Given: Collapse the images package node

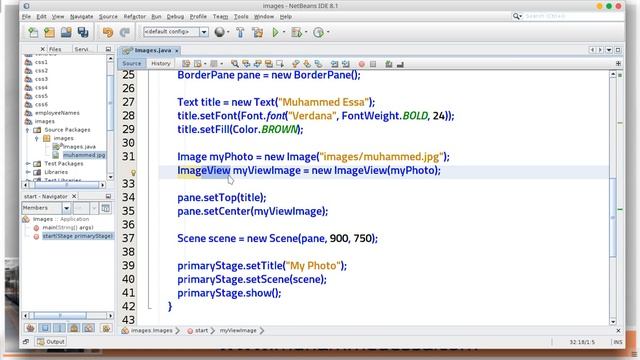Looking at the screenshot, I should point(37,139).
